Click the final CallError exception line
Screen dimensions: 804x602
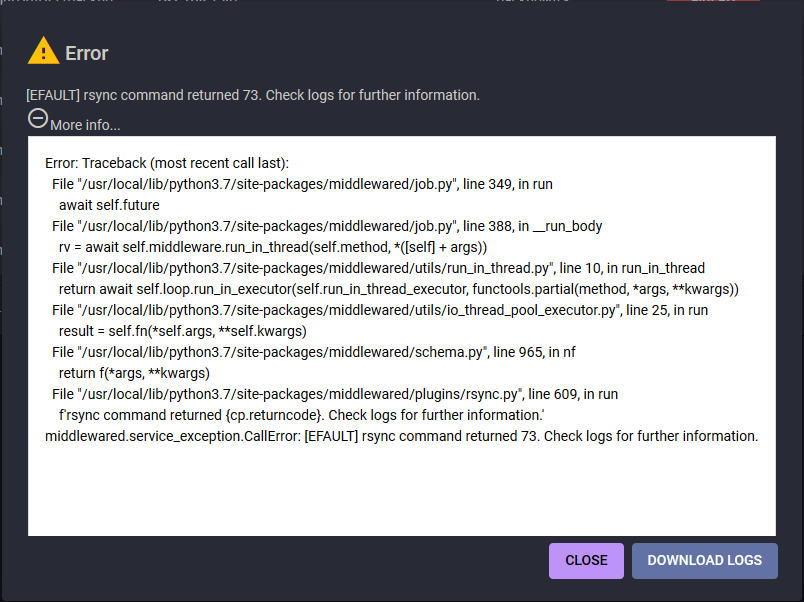pyautogui.click(x=402, y=436)
